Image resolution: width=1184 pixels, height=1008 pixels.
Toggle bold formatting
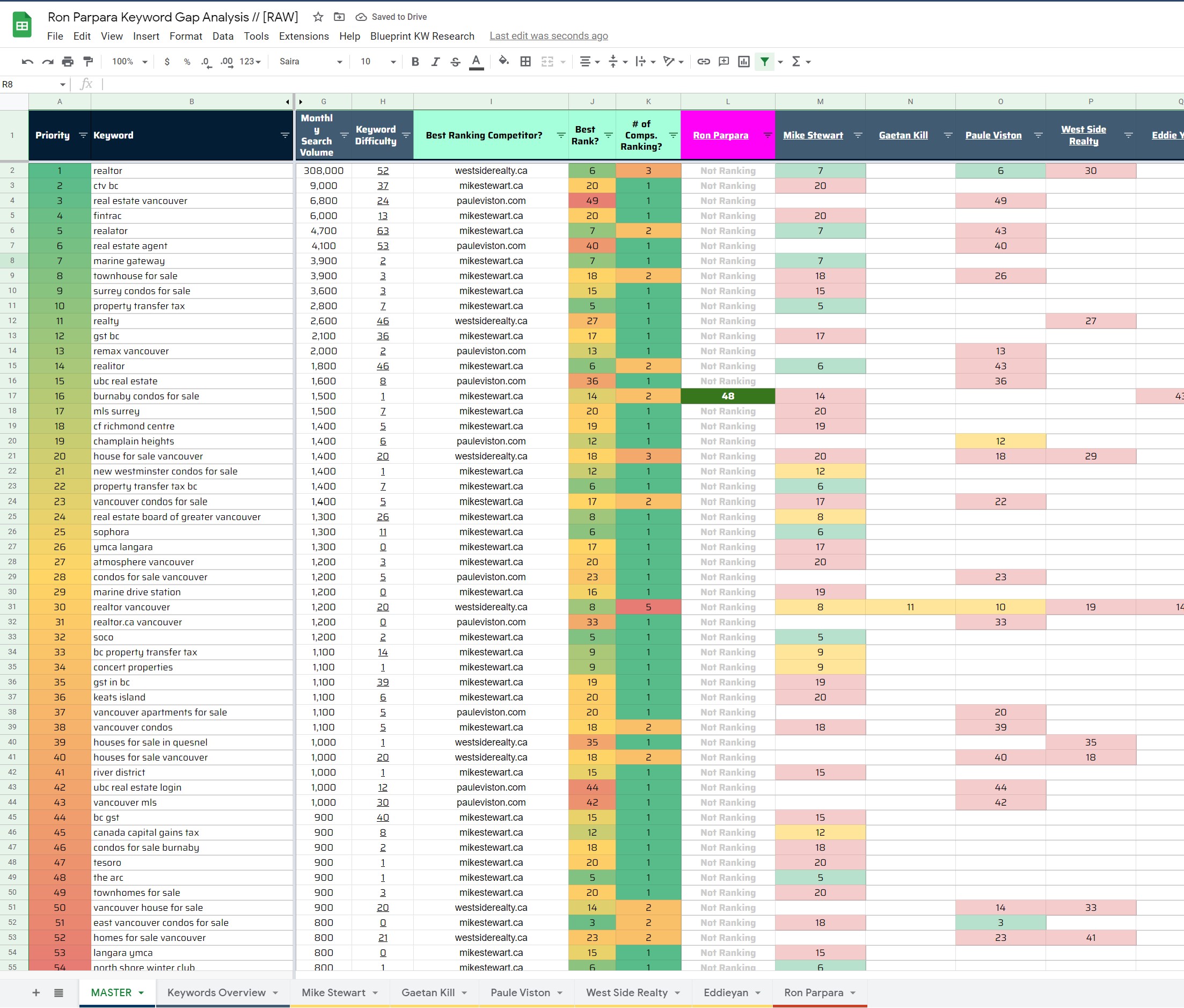pyautogui.click(x=415, y=62)
